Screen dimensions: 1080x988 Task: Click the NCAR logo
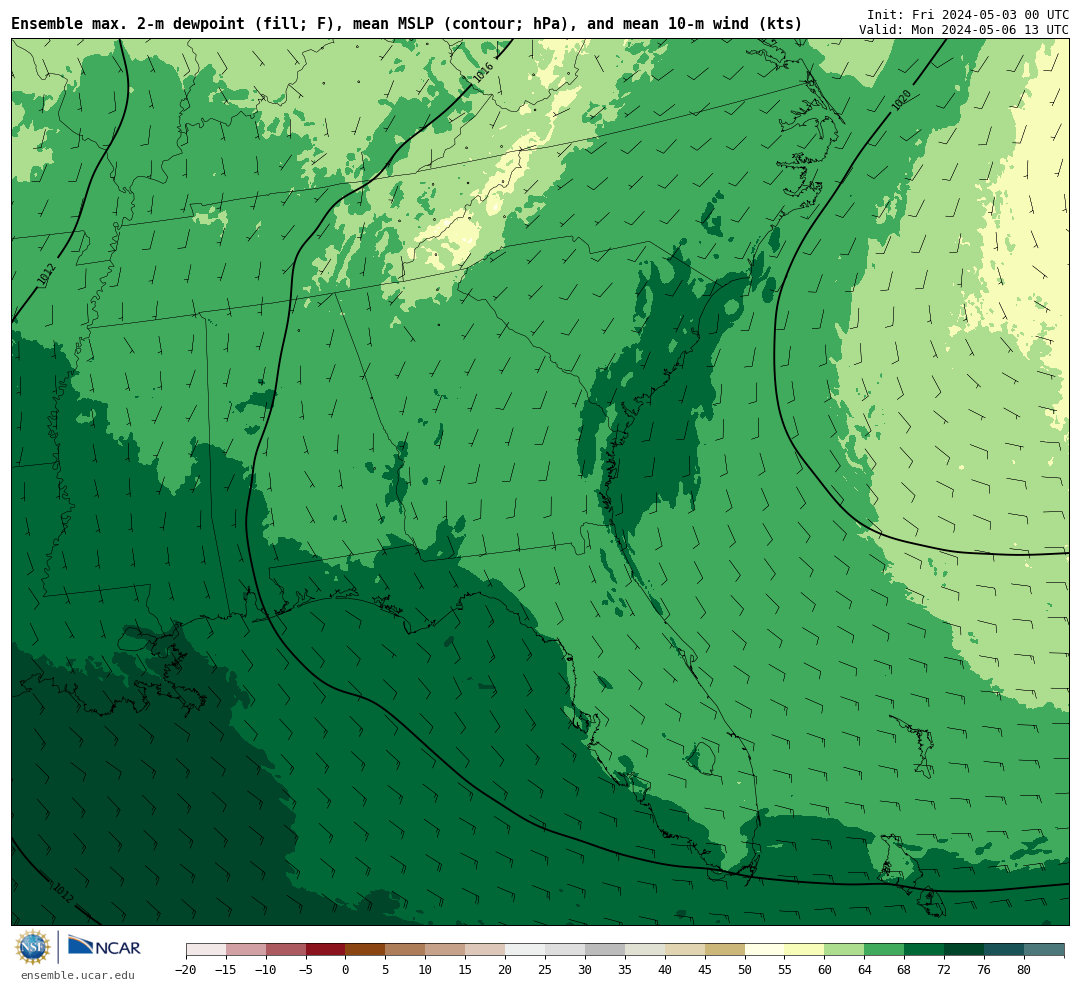tap(104, 946)
